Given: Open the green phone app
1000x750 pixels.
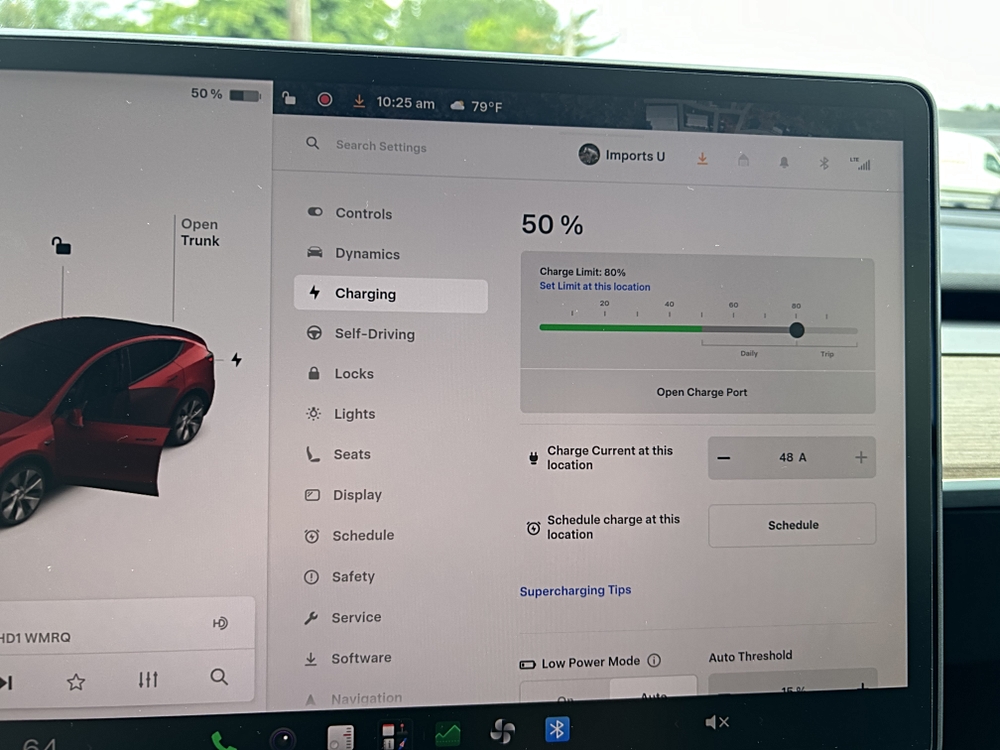Looking at the screenshot, I should (224, 742).
